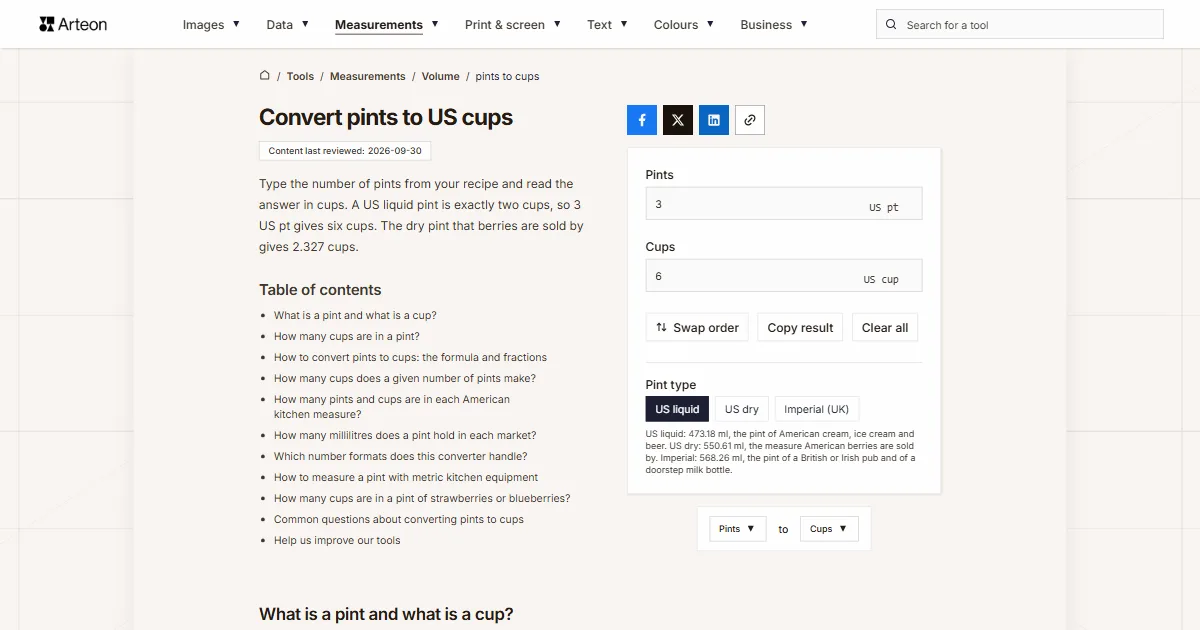Open 'How to measure a pint with metric' link
The width and height of the screenshot is (1200, 630).
coord(406,477)
